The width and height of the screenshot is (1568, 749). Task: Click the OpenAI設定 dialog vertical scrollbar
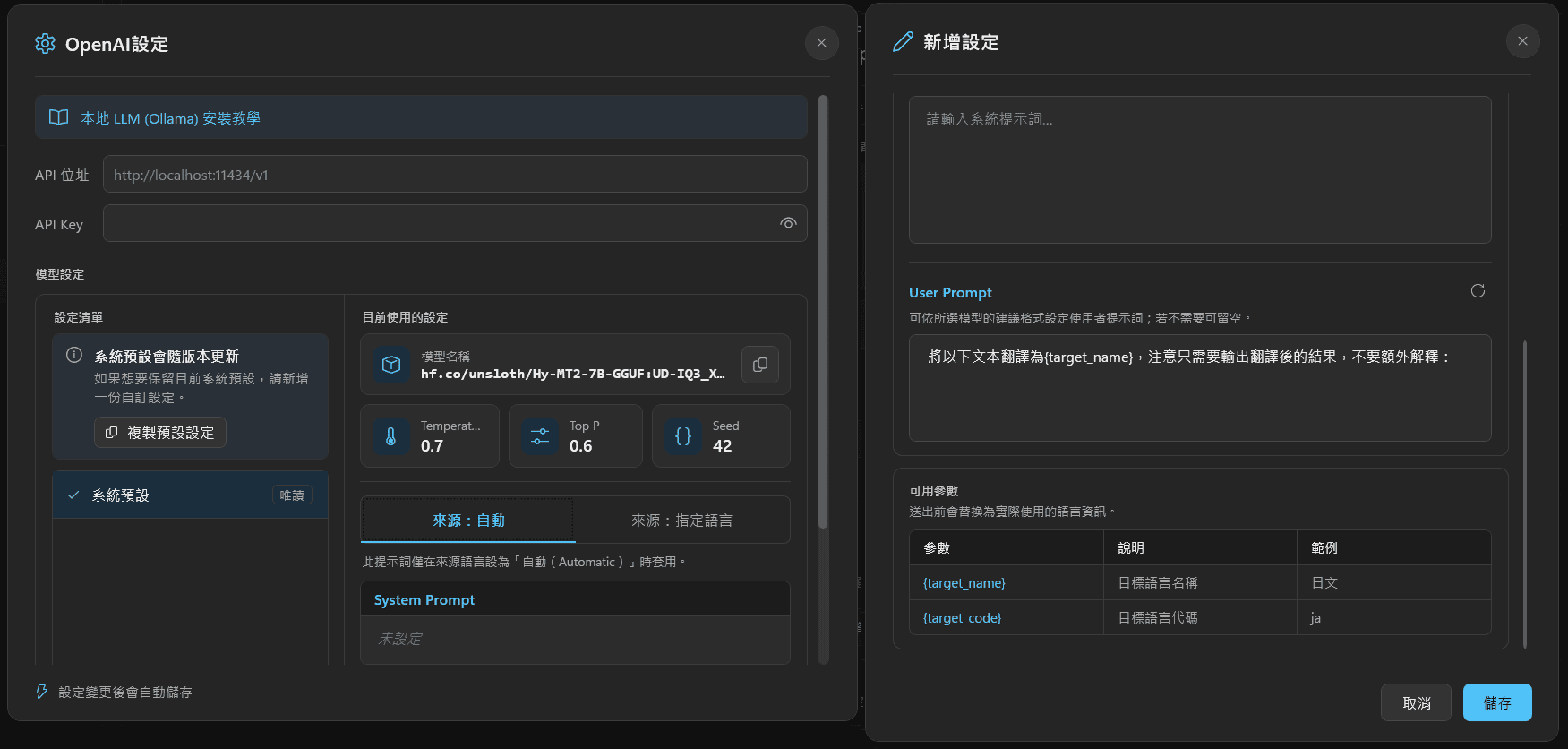click(x=823, y=312)
